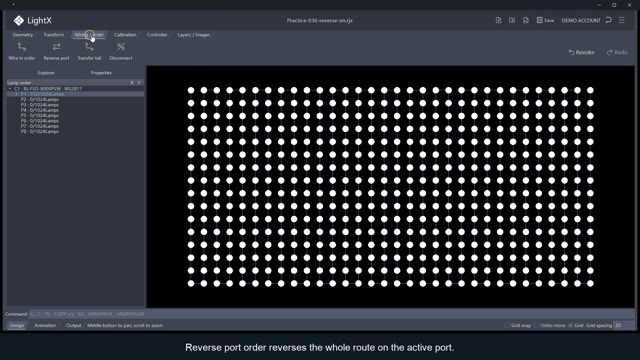Redo the last revoked action

(x=617, y=52)
